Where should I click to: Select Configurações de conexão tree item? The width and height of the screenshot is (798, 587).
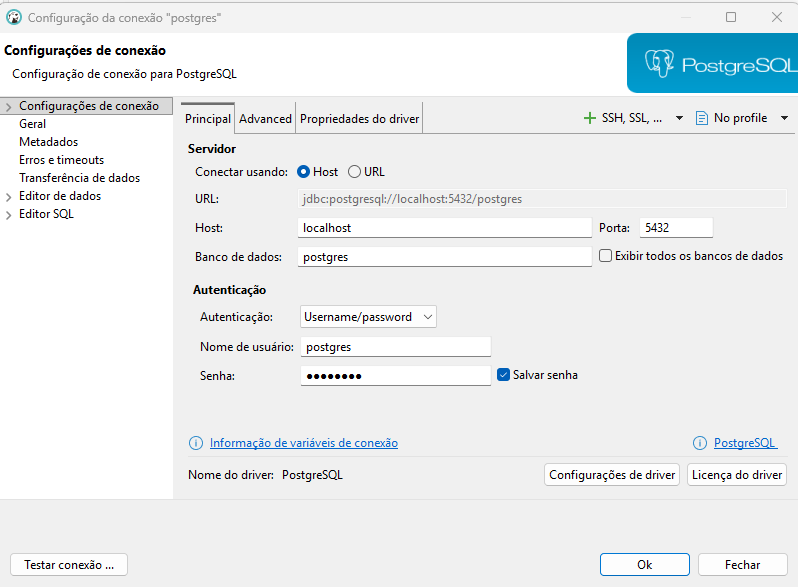89,106
